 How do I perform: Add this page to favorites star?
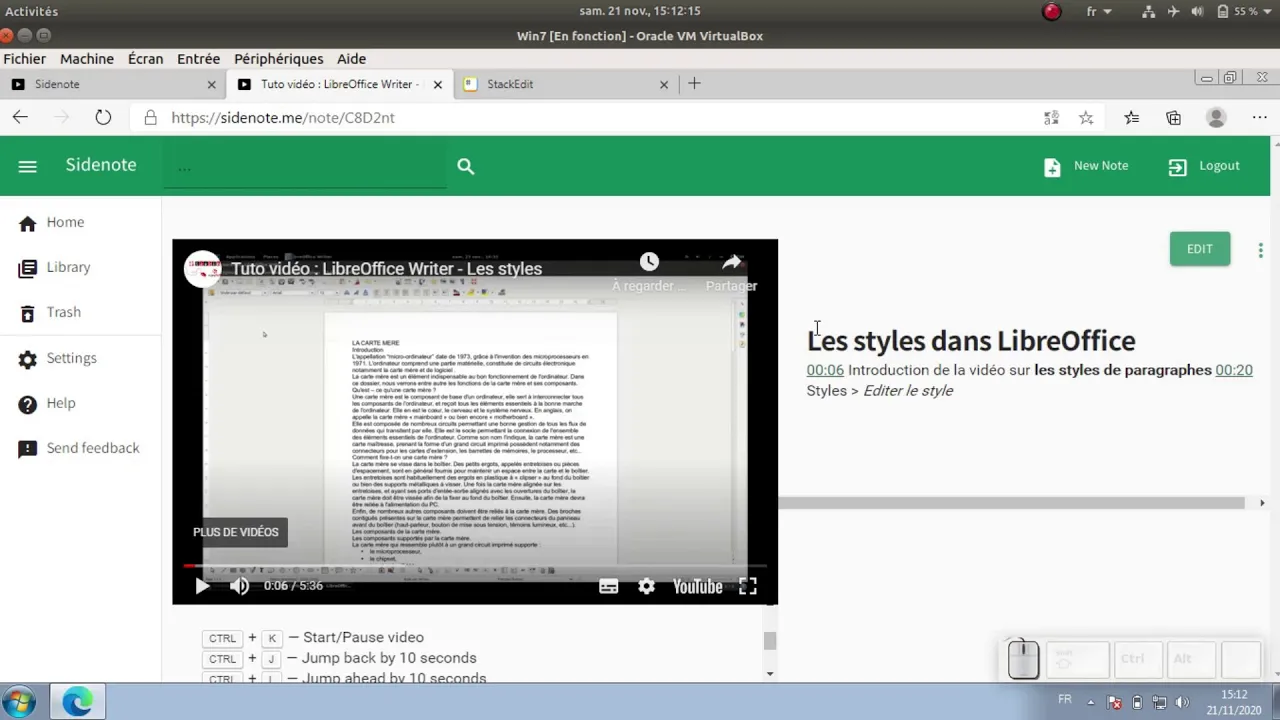[1086, 118]
